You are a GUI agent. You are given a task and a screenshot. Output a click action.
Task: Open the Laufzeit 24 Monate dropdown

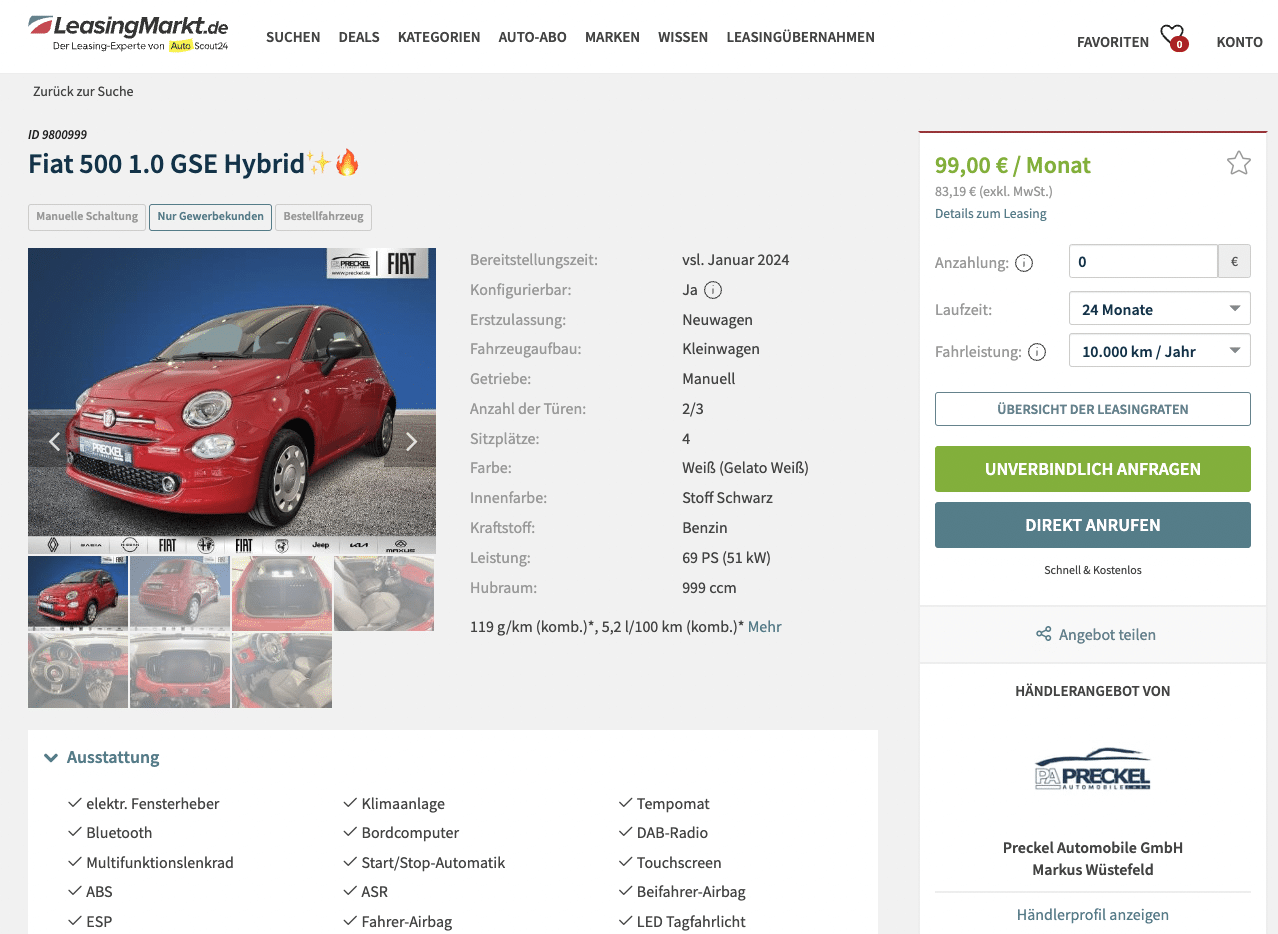coord(1159,309)
